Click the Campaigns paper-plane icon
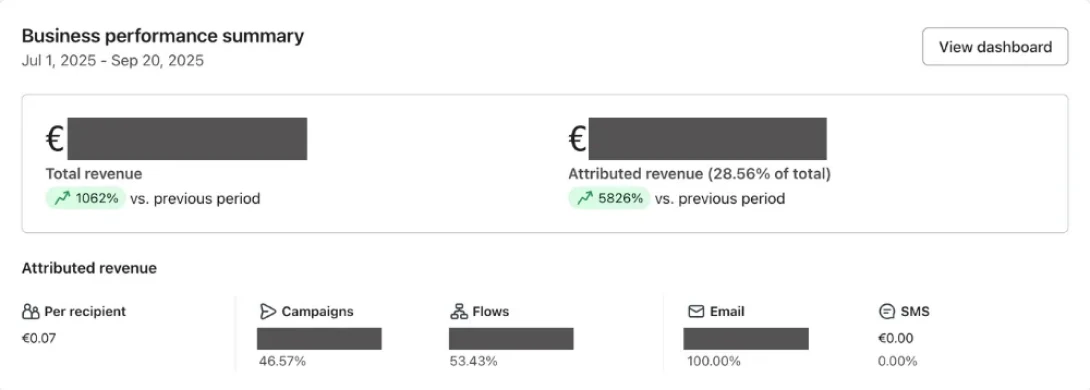 click(x=268, y=311)
